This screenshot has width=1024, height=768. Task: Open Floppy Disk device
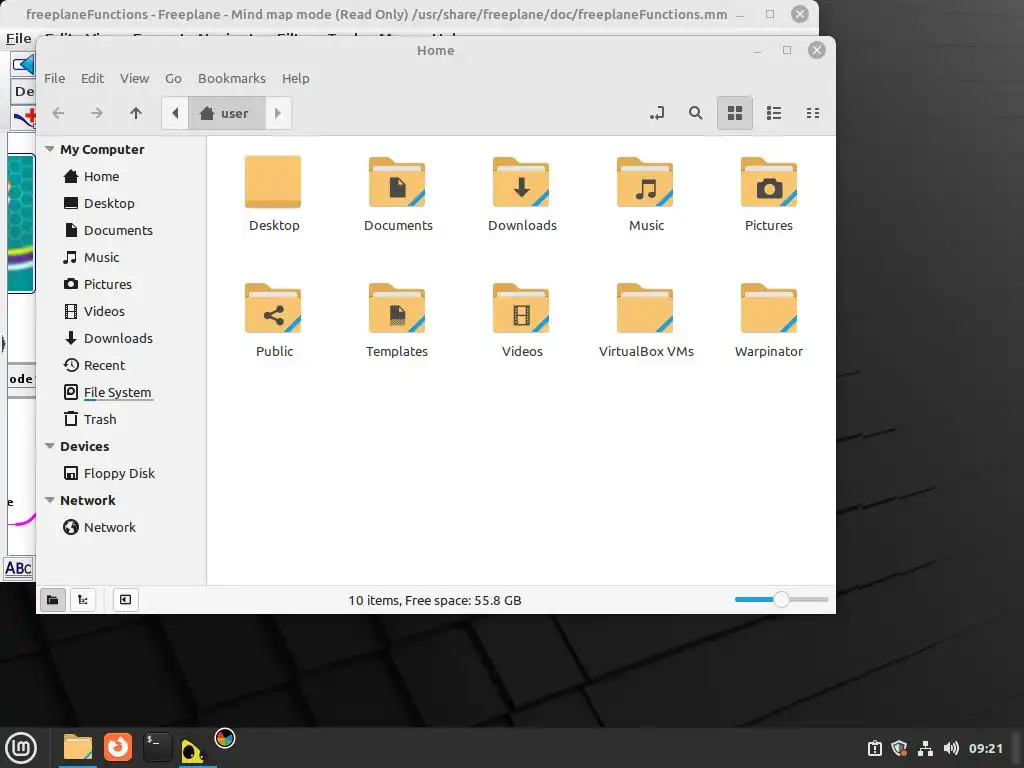[122, 473]
